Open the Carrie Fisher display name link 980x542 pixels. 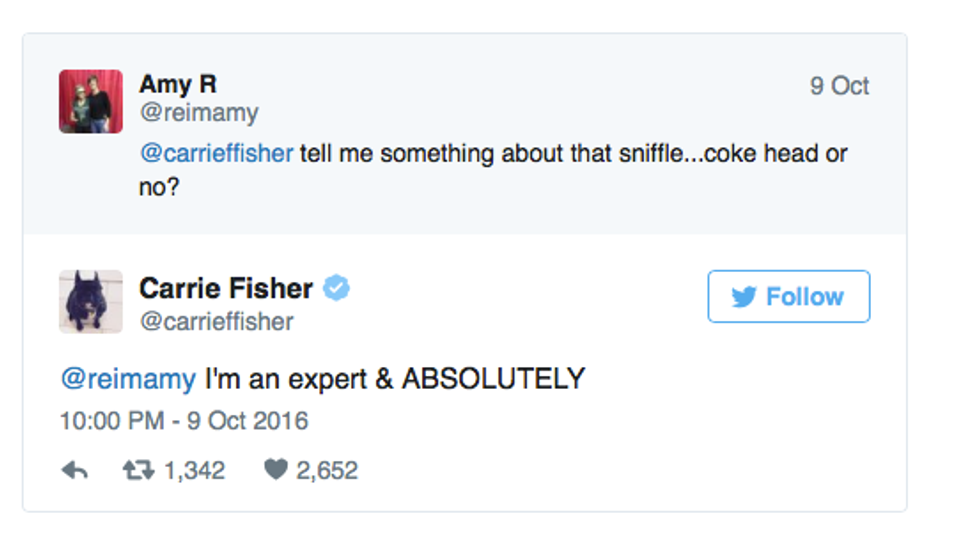coord(226,289)
